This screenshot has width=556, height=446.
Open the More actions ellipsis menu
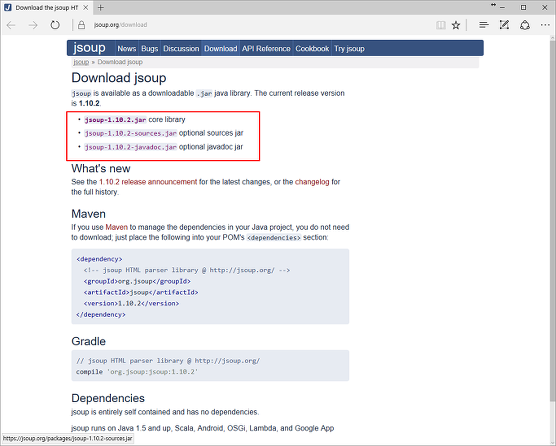(x=545, y=25)
